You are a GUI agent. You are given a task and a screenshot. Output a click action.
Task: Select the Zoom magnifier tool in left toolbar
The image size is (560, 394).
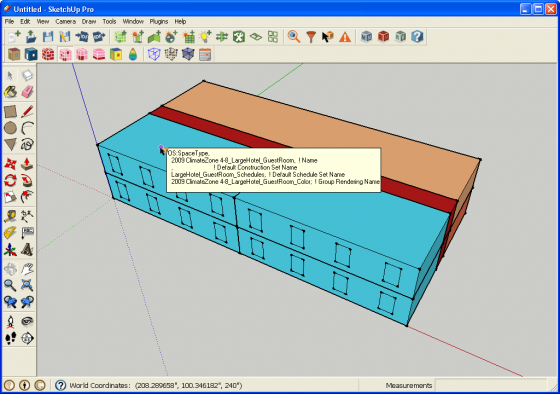[10, 285]
